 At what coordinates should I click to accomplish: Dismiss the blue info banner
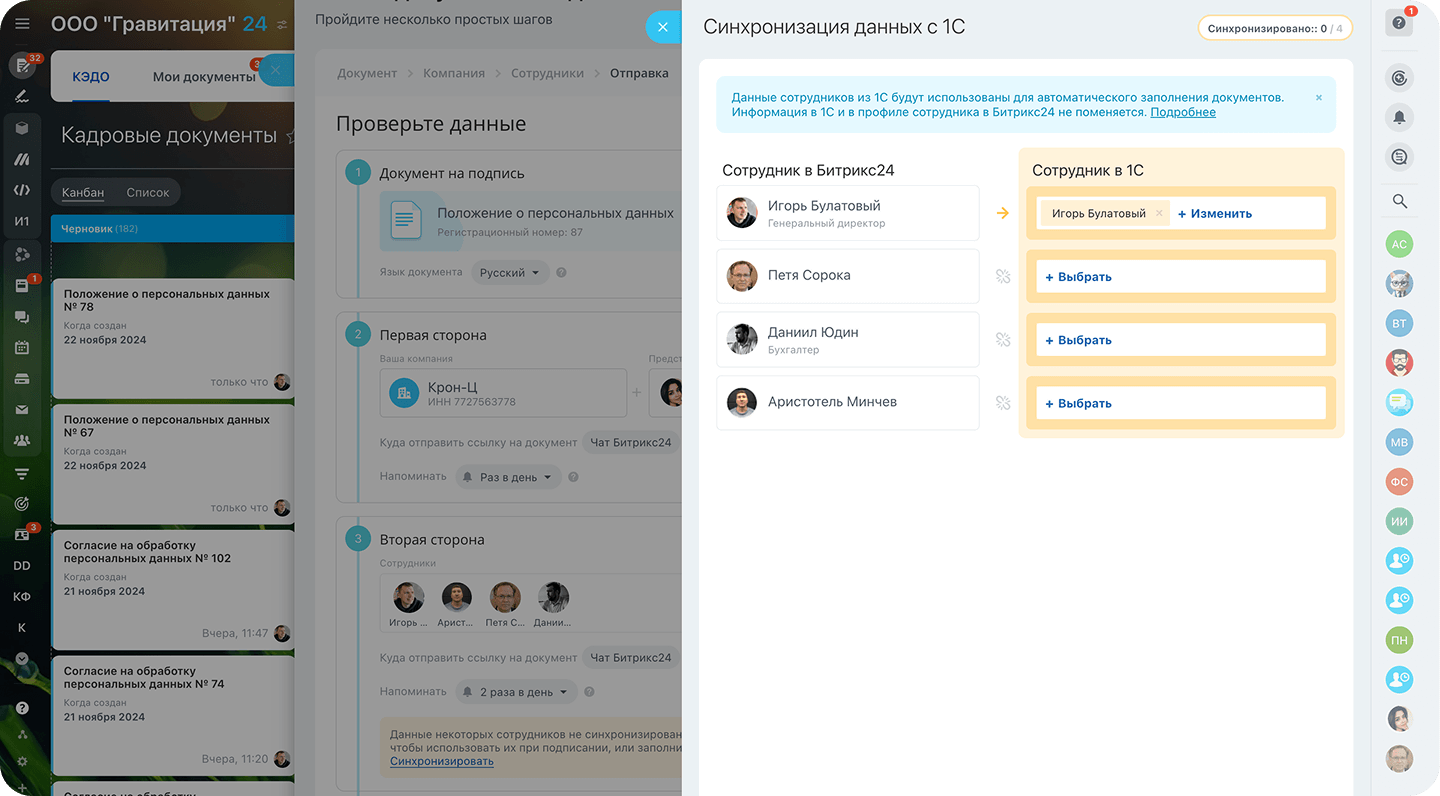click(x=1318, y=98)
